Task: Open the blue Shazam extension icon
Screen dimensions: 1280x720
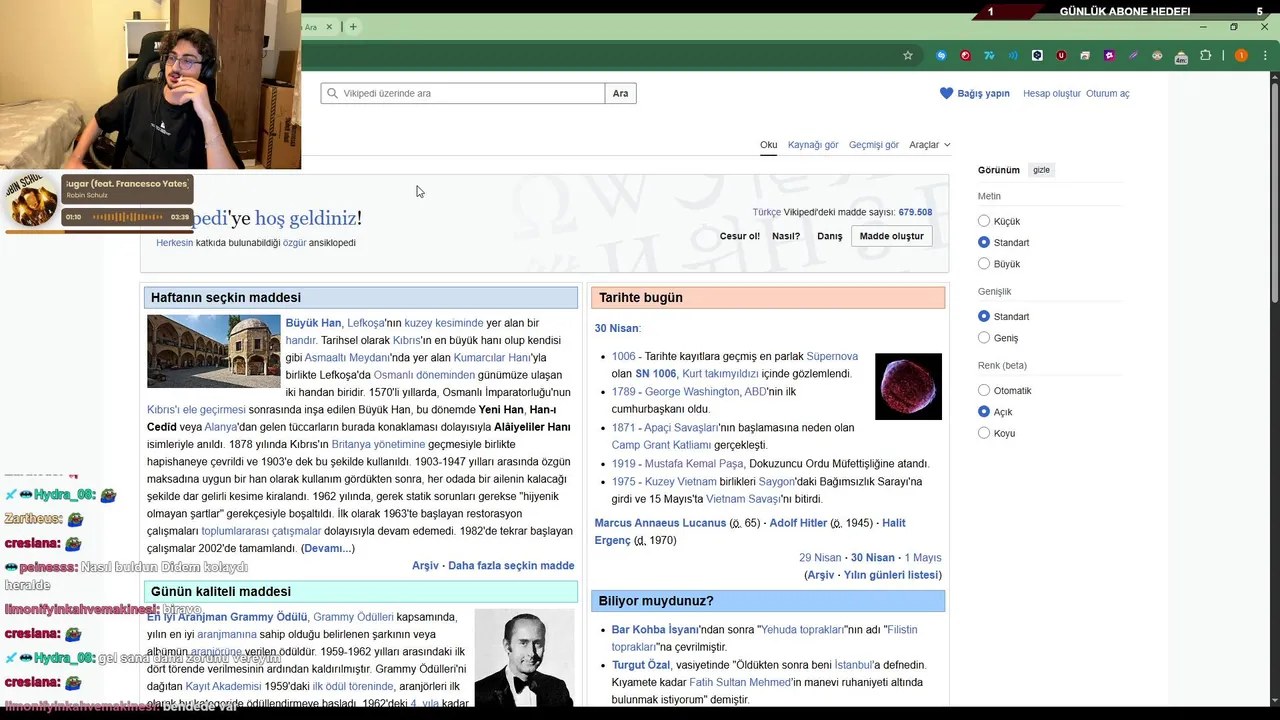Action: point(941,56)
